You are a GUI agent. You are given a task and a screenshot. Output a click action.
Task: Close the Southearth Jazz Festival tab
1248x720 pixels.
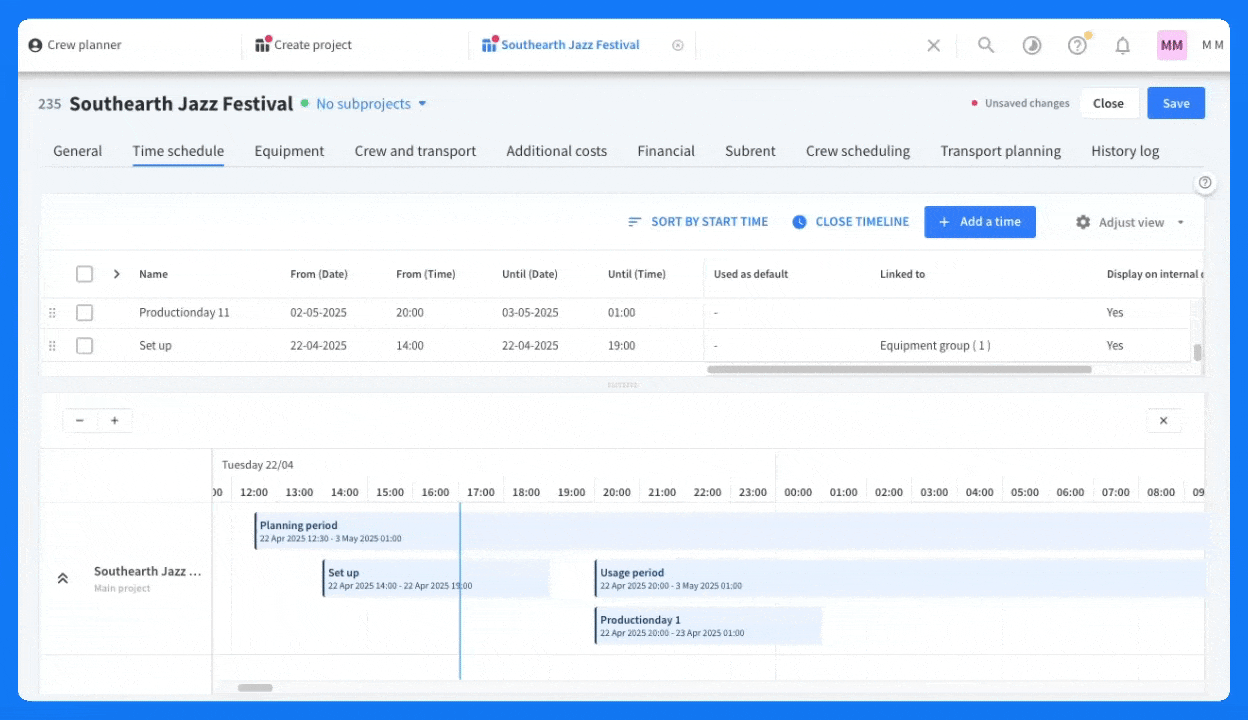pos(678,45)
